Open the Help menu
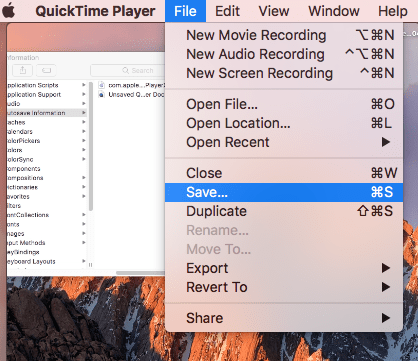 393,11
